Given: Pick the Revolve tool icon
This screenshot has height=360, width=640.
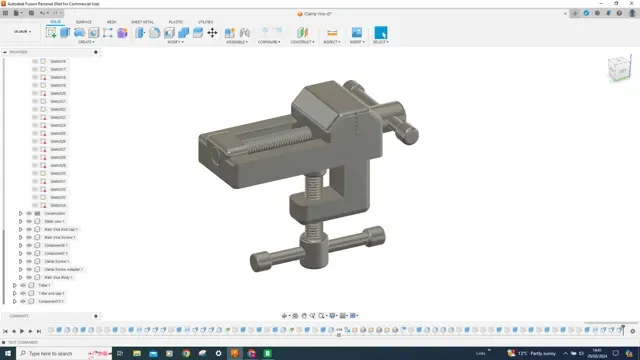Looking at the screenshot, I should [79, 33].
